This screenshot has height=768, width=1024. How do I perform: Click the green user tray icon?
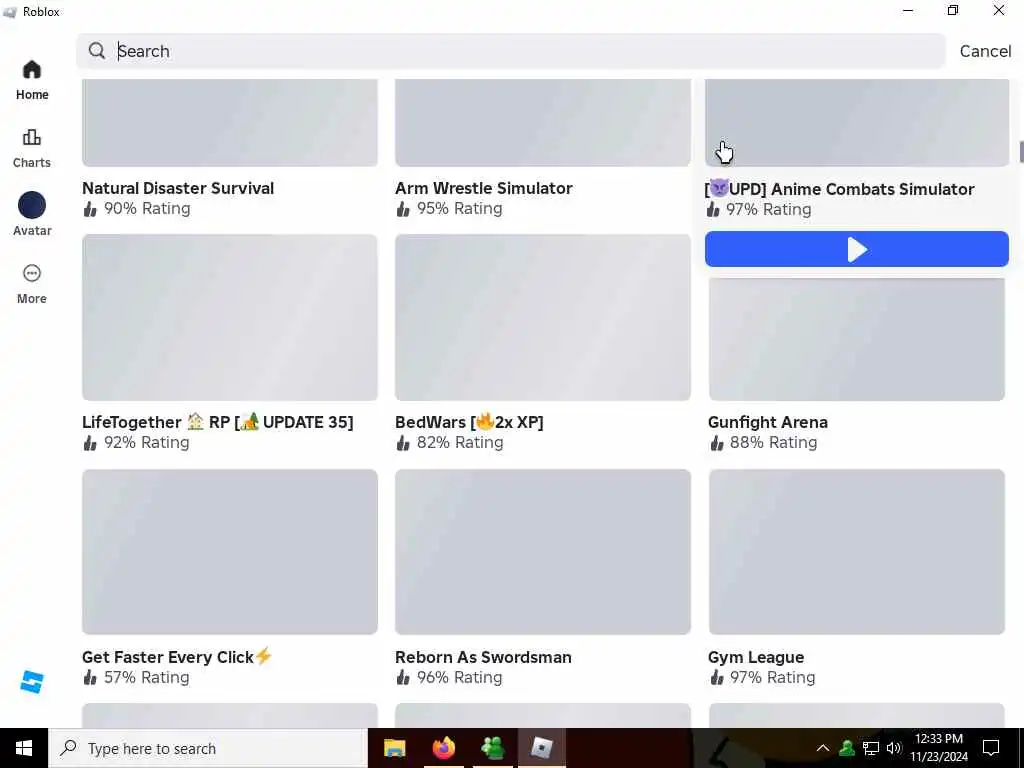[x=847, y=748]
